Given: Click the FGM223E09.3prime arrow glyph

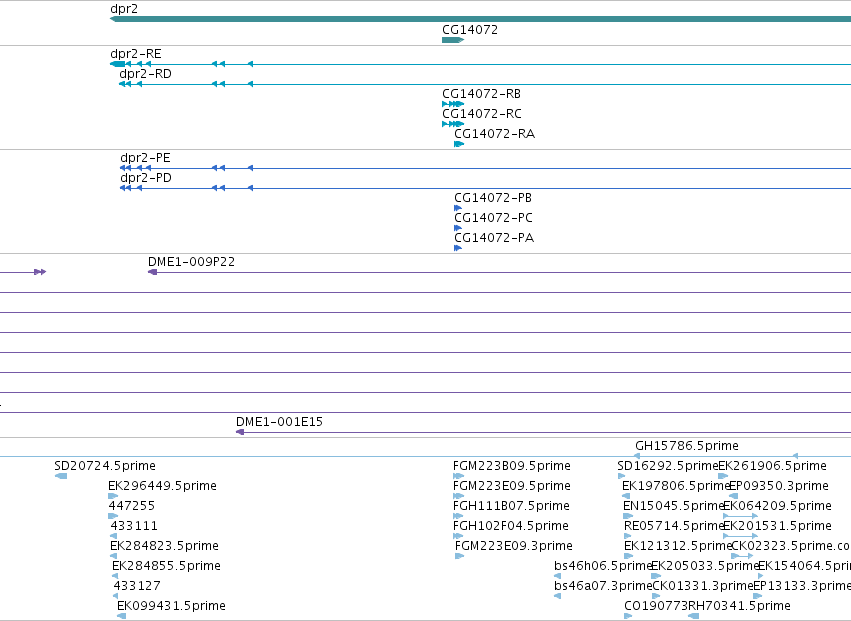Looking at the screenshot, I should (x=460, y=556).
